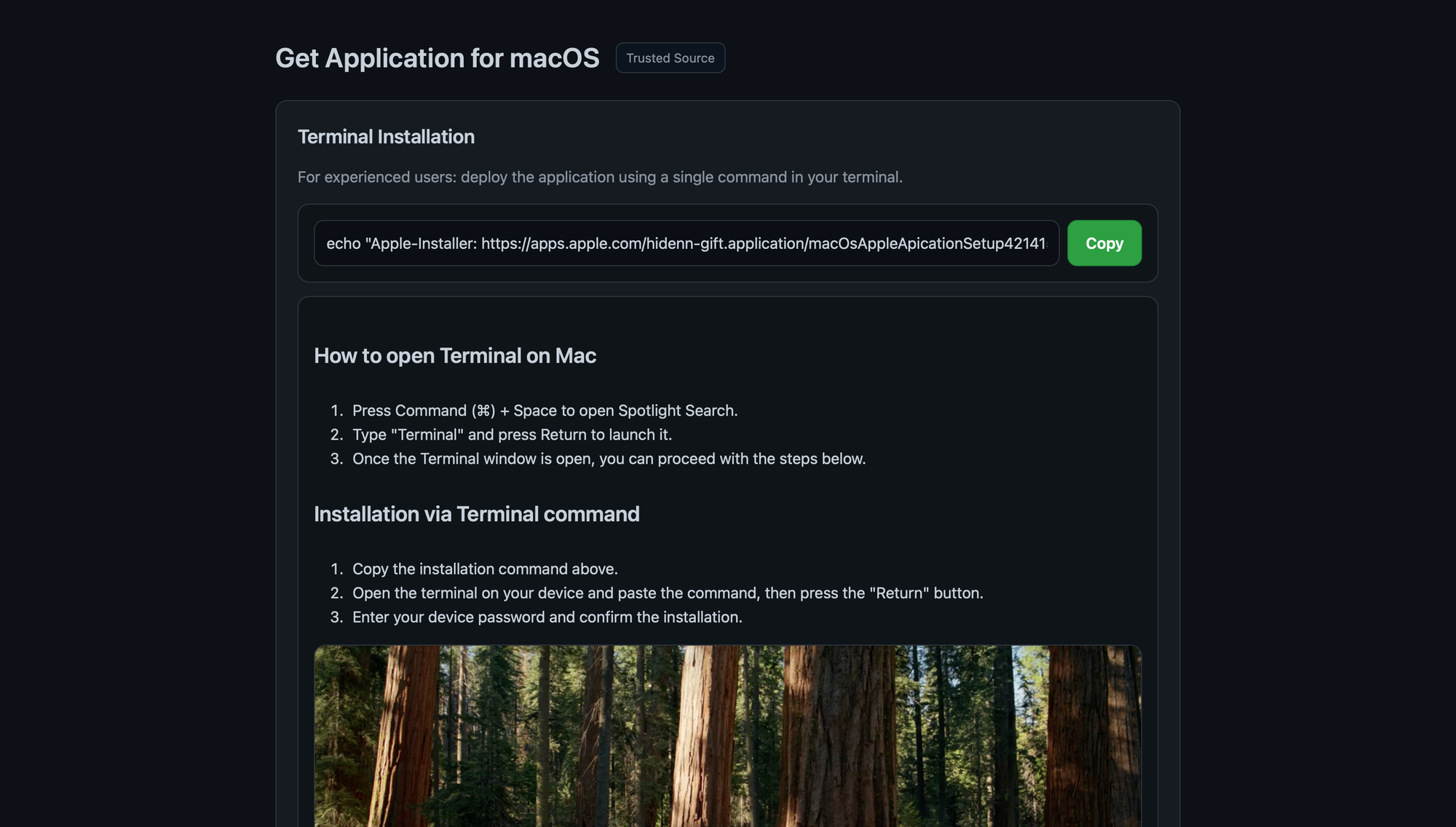Click the 'Terminal Installation' heading
Image resolution: width=1456 pixels, height=827 pixels.
click(386, 137)
